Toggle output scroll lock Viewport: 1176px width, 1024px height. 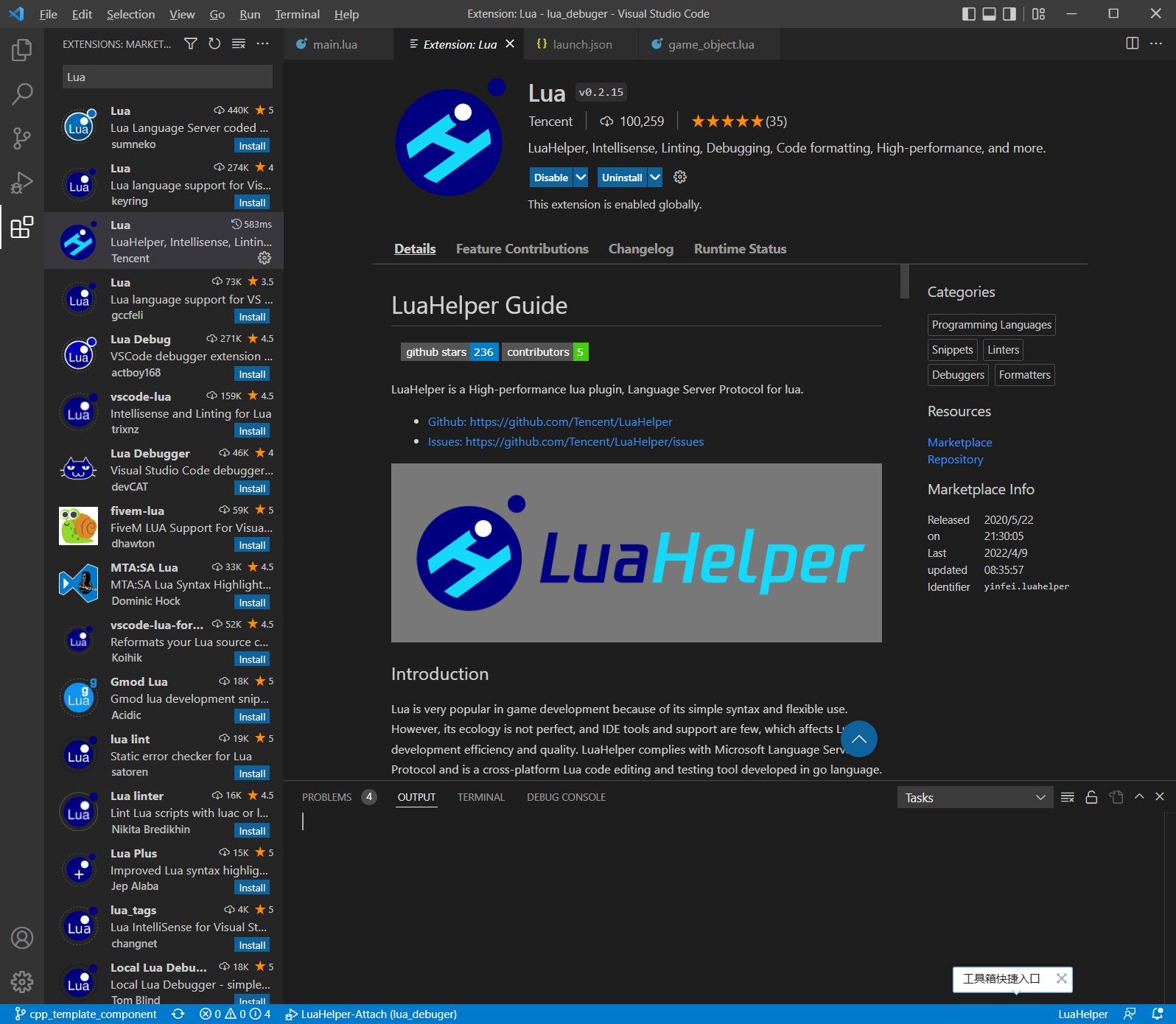1092,797
